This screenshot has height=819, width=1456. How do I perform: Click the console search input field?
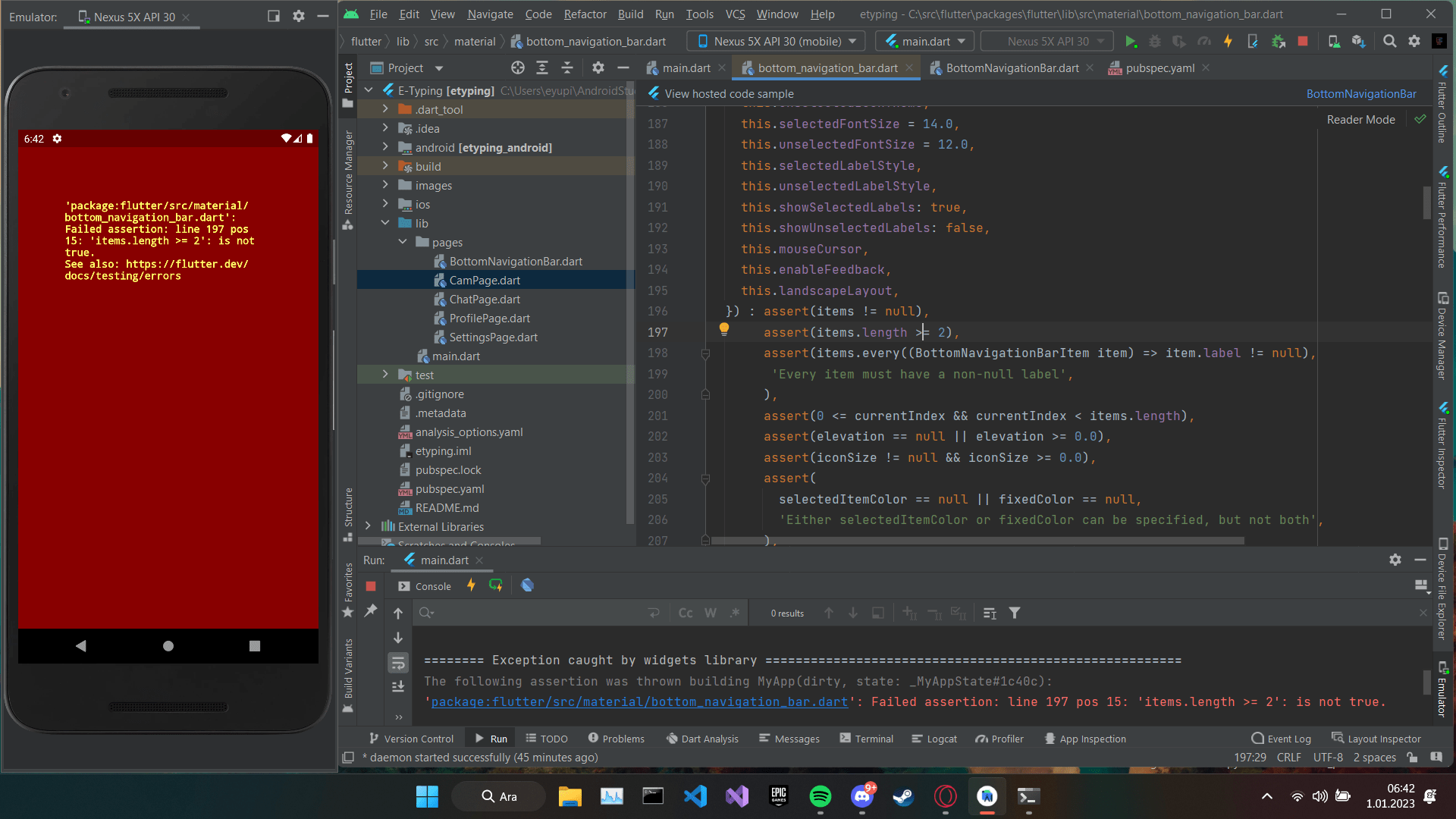click(531, 613)
